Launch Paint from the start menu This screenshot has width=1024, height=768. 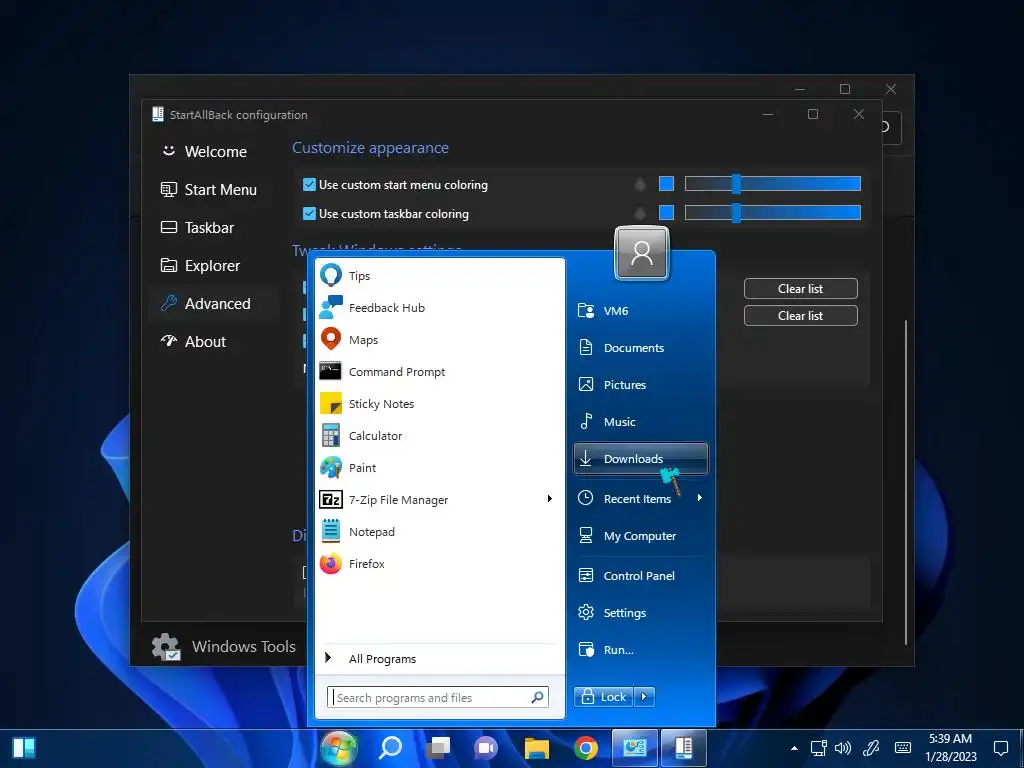pyautogui.click(x=362, y=468)
